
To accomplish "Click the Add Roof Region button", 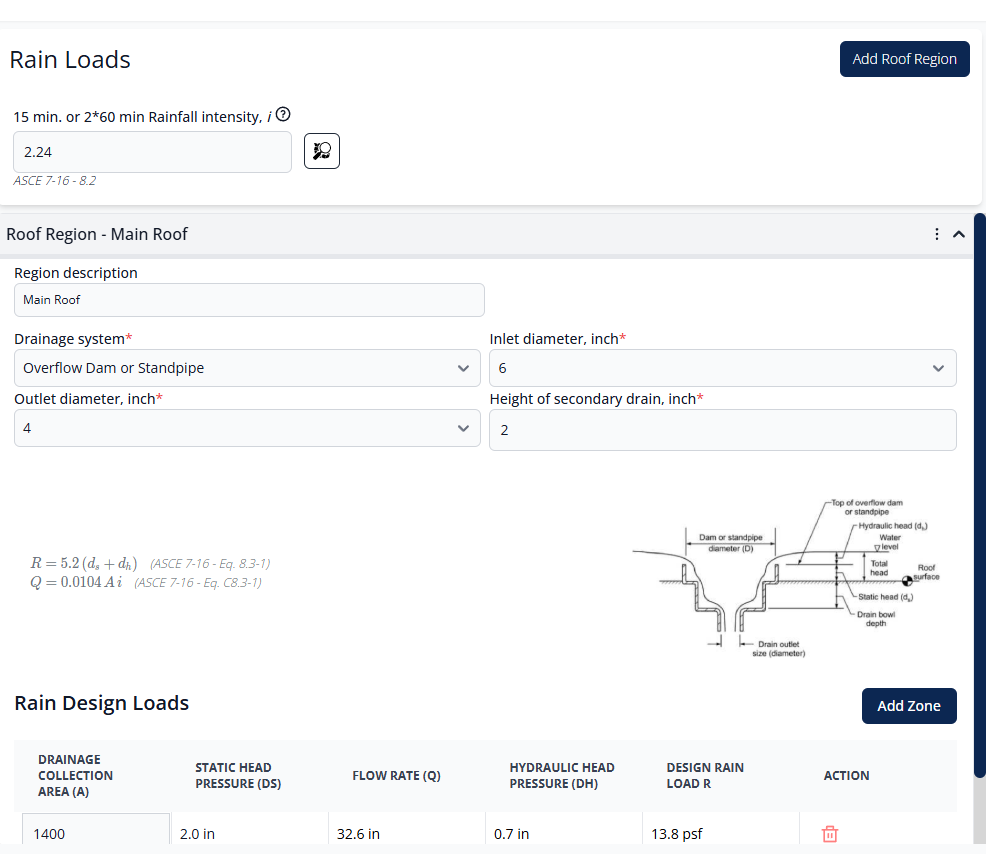I will point(904,59).
